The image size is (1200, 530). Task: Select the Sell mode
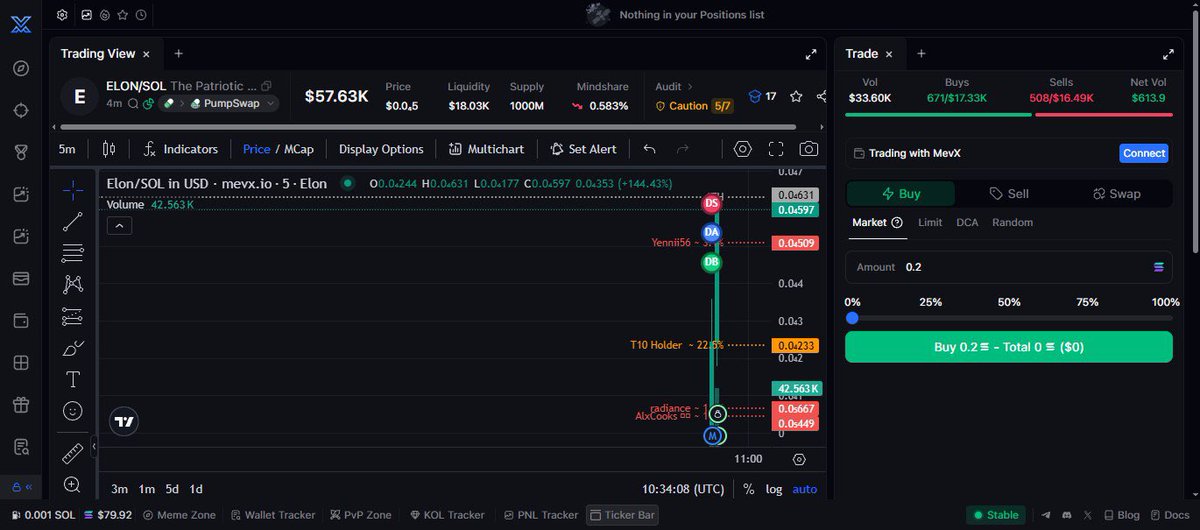point(1008,194)
